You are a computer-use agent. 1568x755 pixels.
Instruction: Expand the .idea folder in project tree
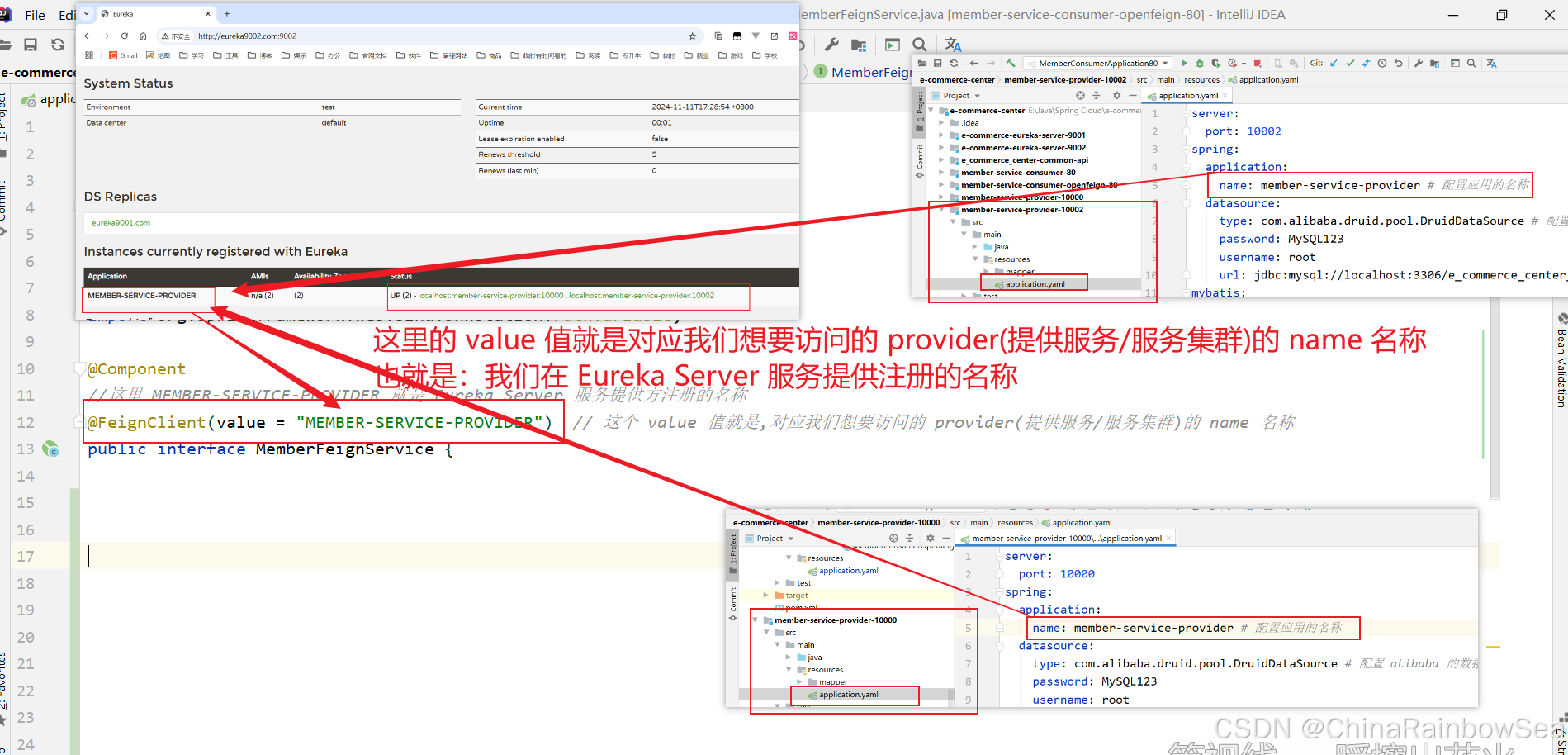(x=941, y=123)
